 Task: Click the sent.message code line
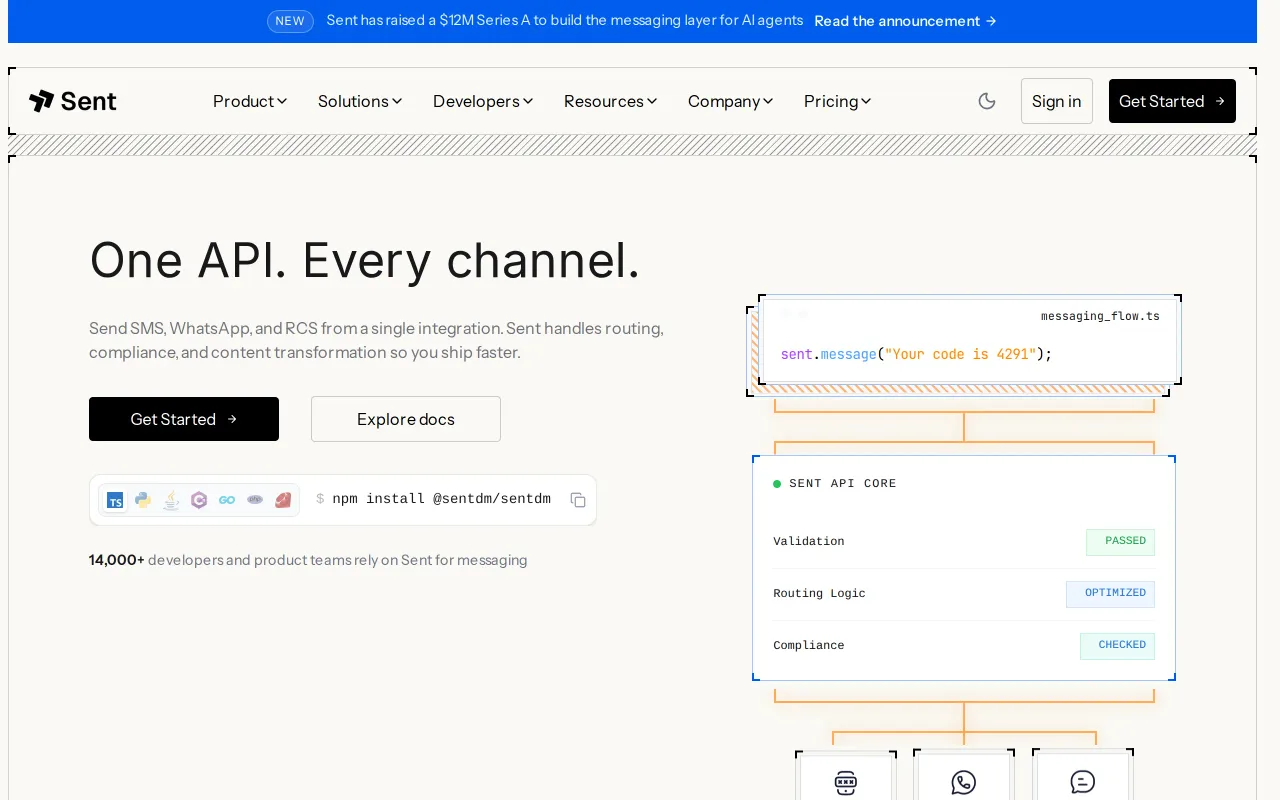pos(917,354)
